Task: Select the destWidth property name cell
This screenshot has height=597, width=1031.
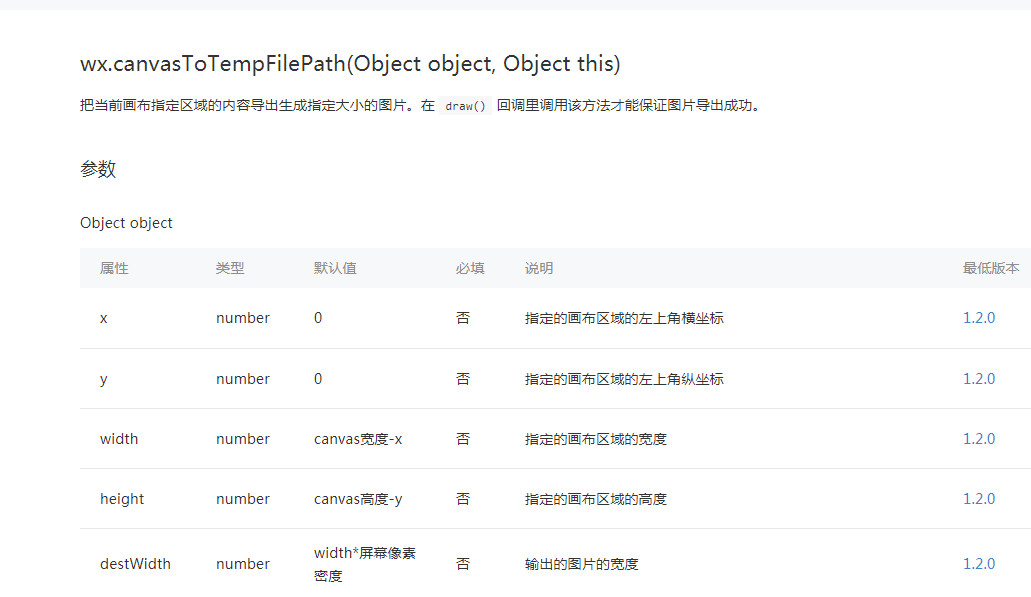Action: 135,564
